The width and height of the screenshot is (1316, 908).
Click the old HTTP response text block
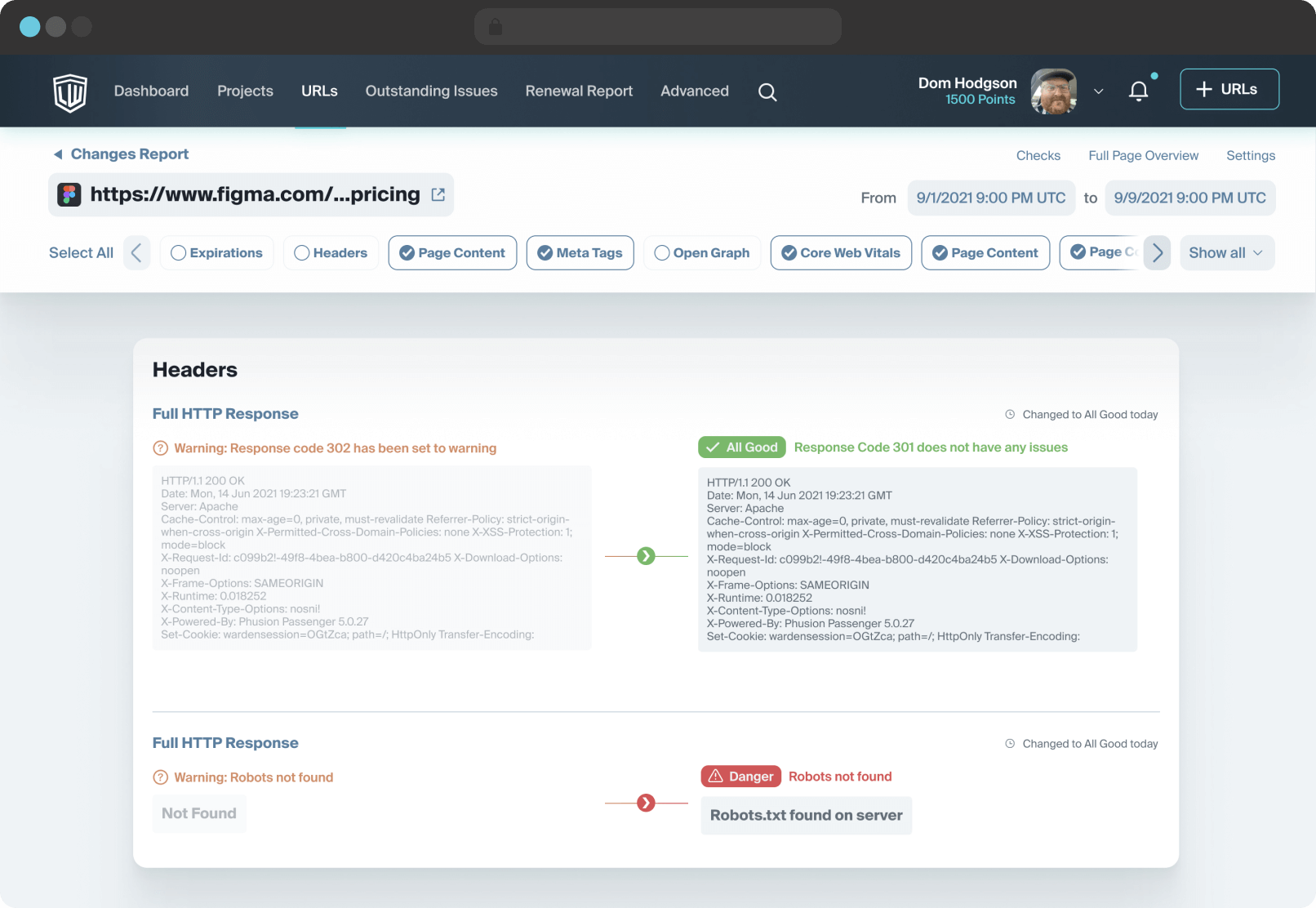click(x=372, y=558)
